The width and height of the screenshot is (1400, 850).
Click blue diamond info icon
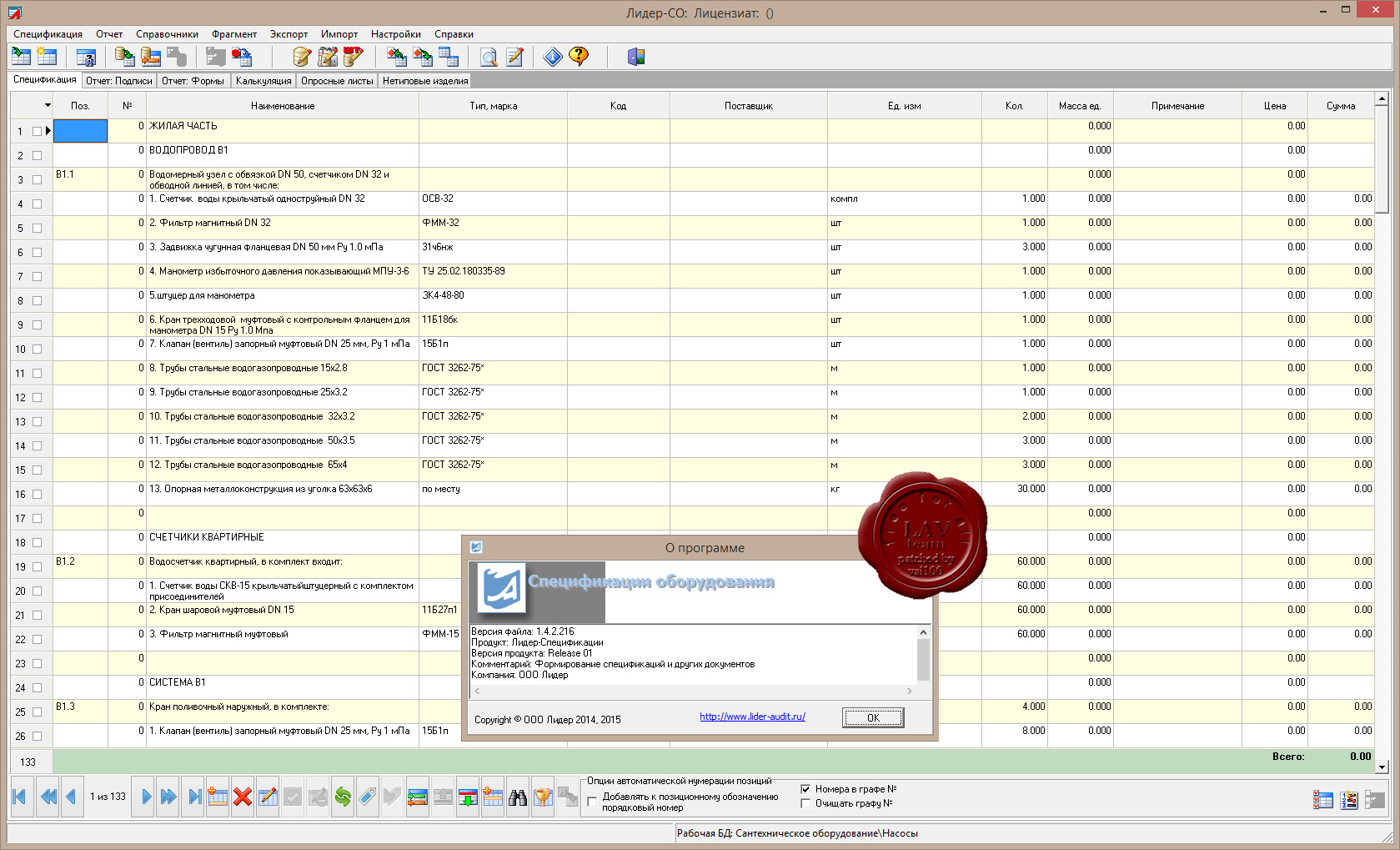click(553, 57)
